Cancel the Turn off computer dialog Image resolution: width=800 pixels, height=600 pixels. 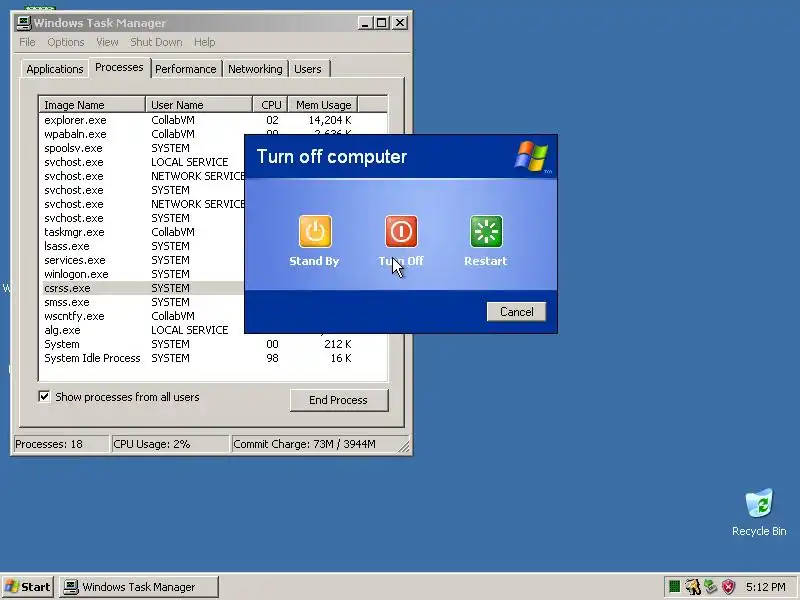point(516,312)
